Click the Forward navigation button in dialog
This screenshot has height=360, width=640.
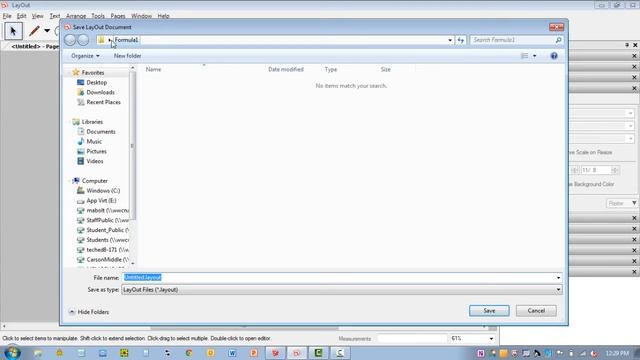83,40
